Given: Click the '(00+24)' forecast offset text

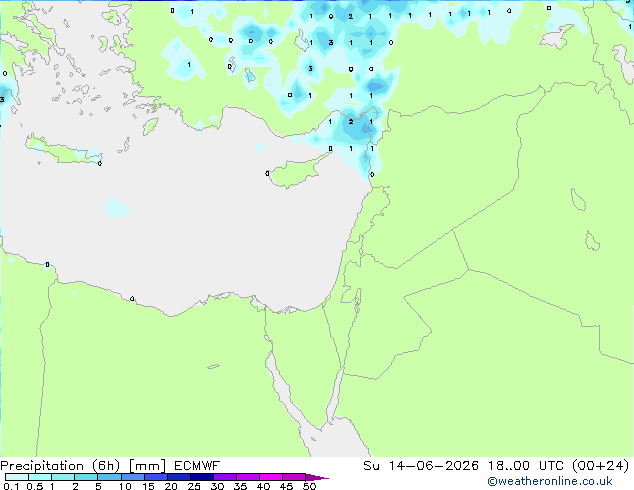Looking at the screenshot, I should [601, 466].
